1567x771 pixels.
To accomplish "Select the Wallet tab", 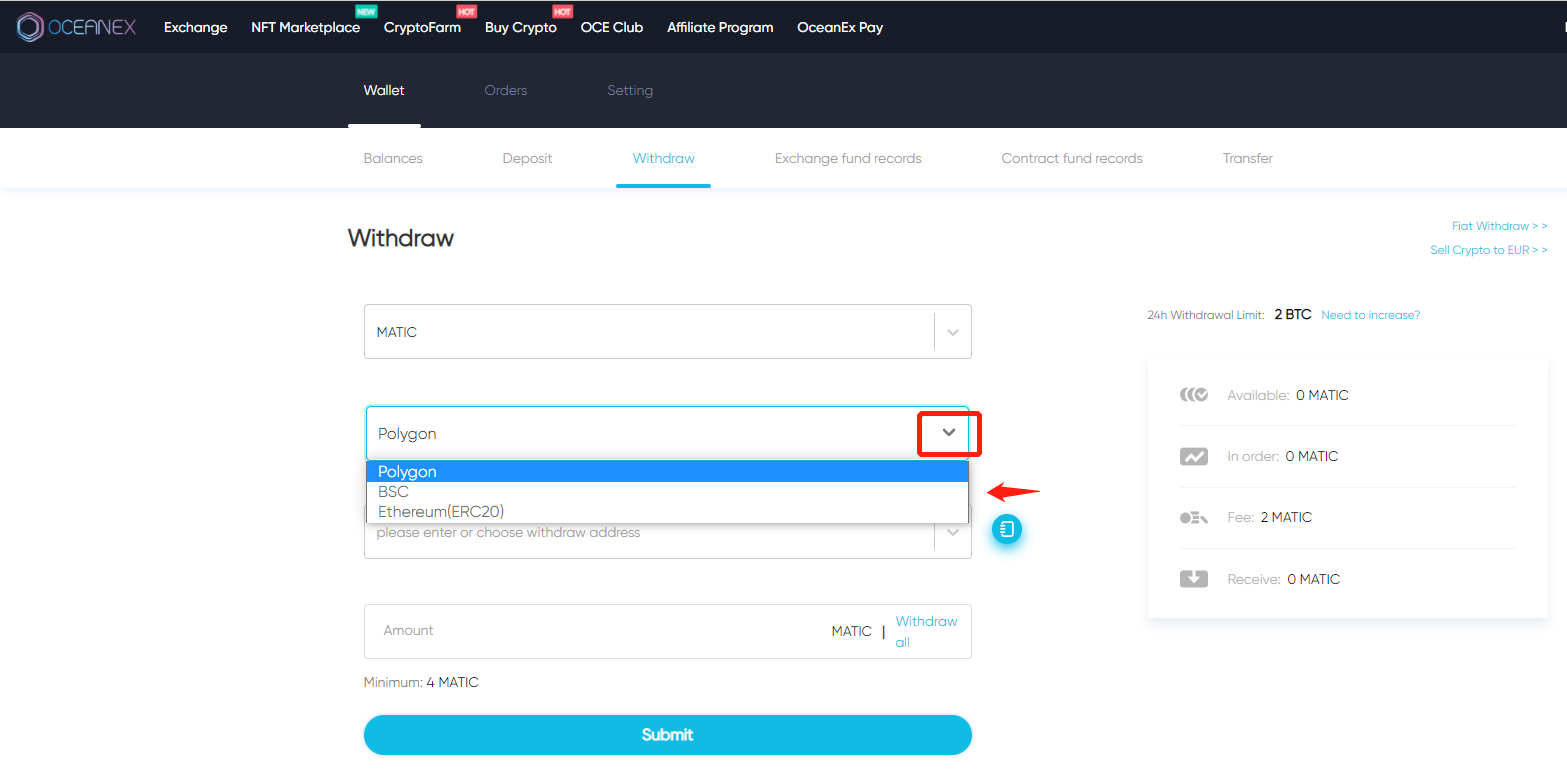I will coord(384,90).
